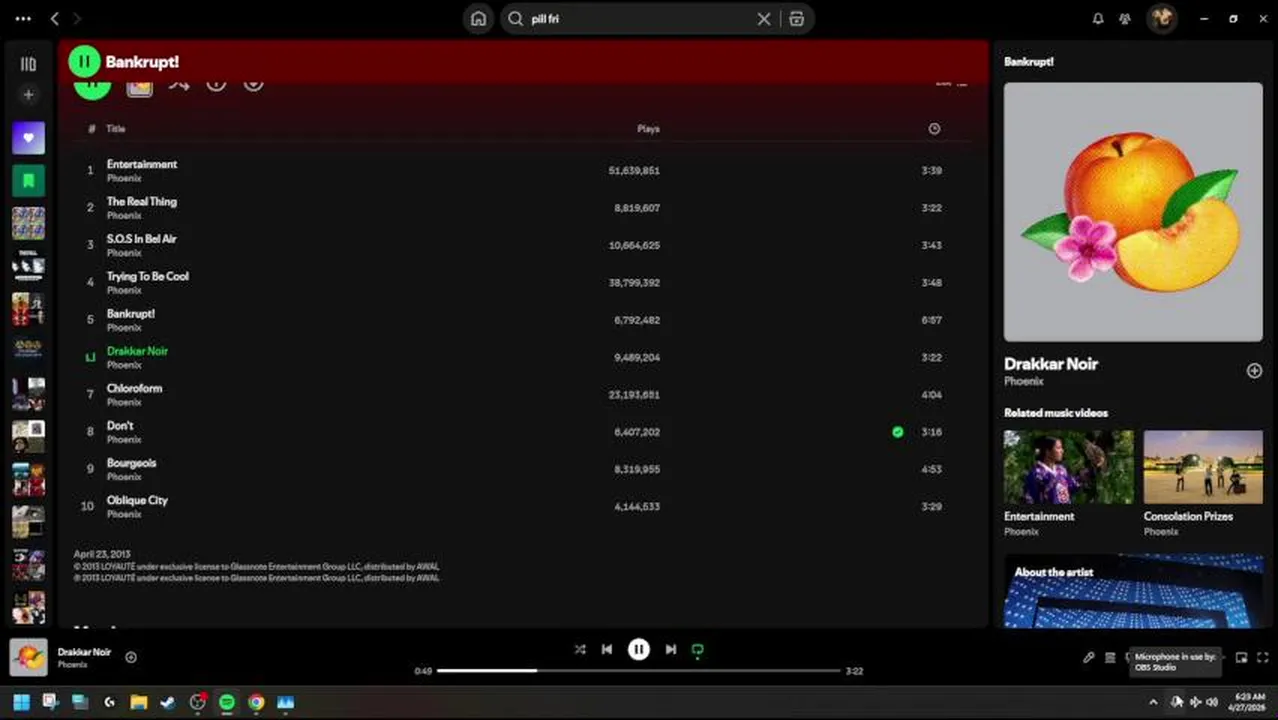Open the Home page

pos(478,18)
